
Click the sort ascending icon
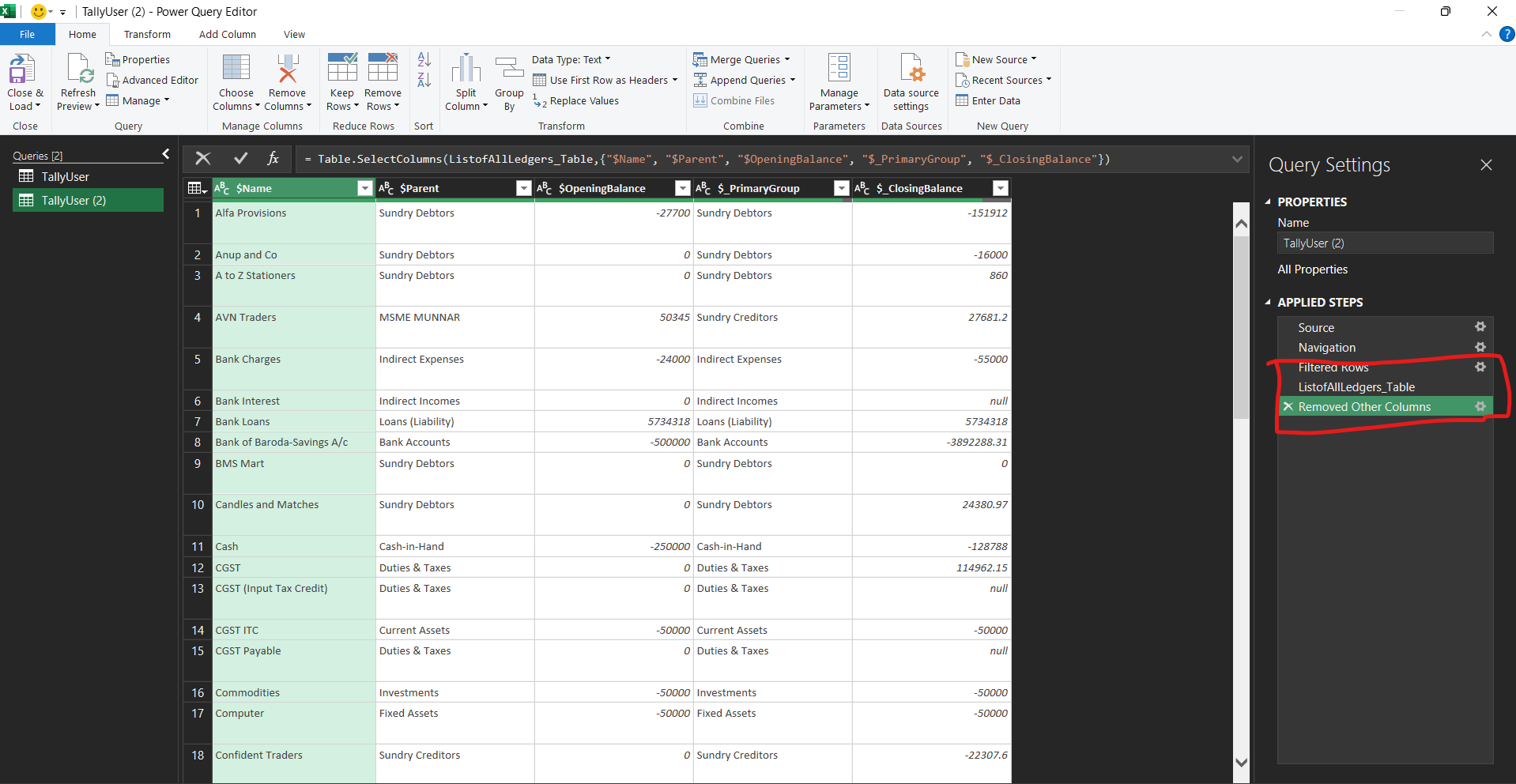pos(424,60)
